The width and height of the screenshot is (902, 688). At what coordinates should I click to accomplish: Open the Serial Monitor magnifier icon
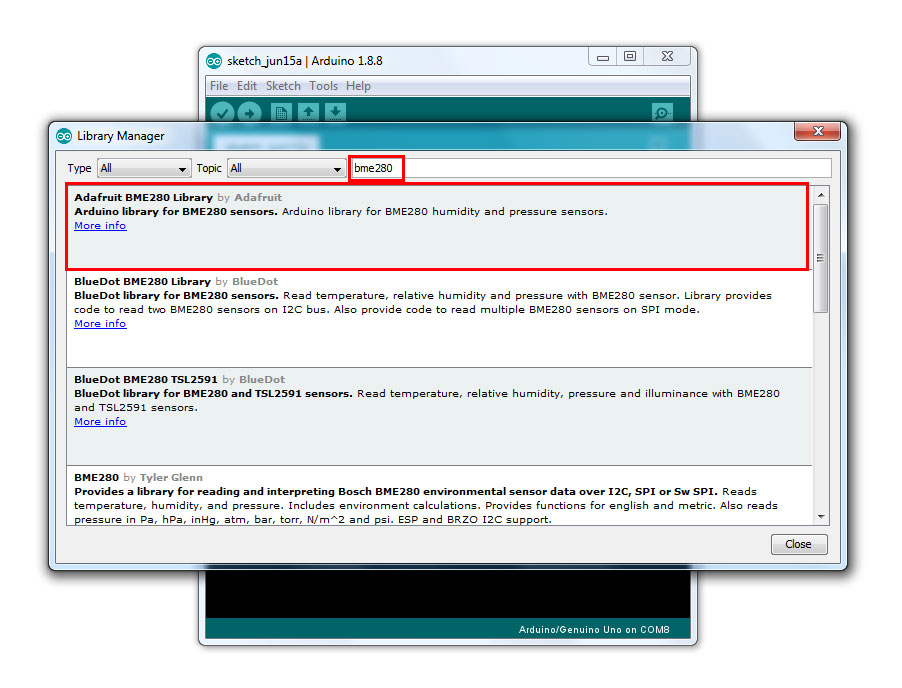[x=662, y=112]
